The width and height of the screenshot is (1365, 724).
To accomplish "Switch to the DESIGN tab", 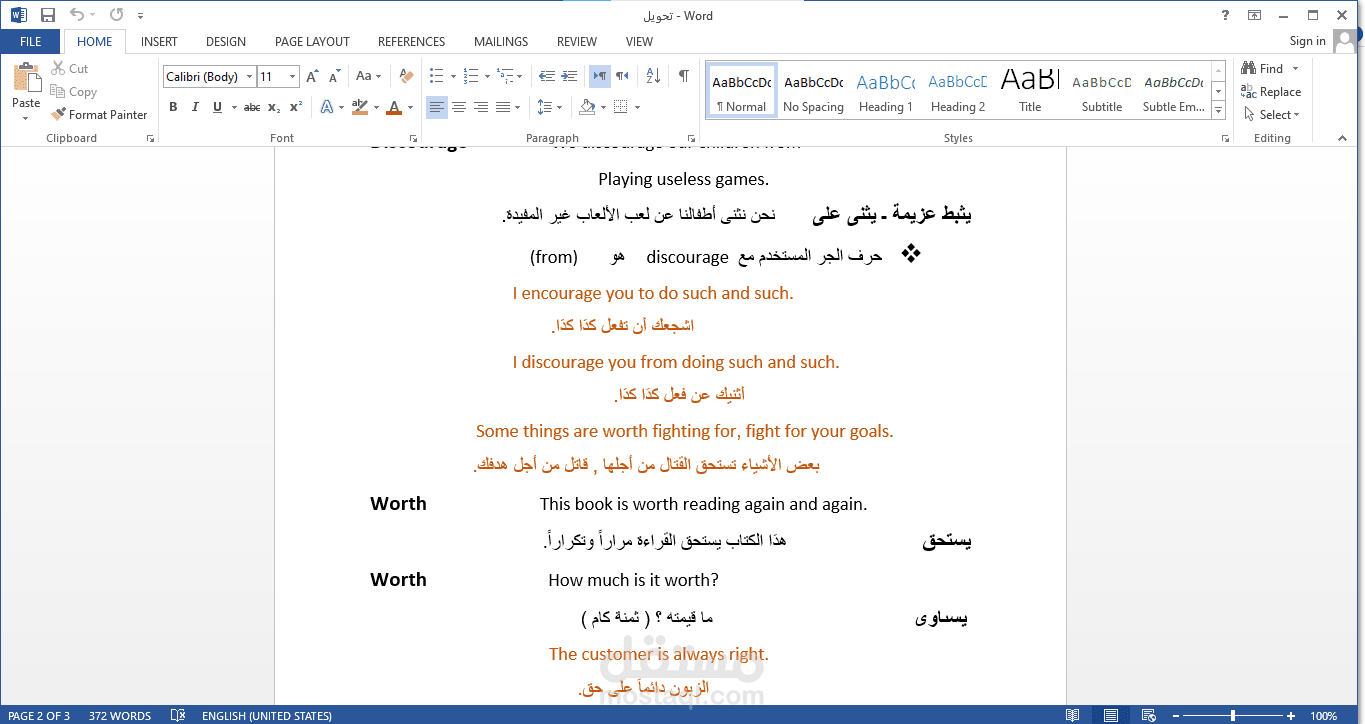I will pyautogui.click(x=226, y=42).
